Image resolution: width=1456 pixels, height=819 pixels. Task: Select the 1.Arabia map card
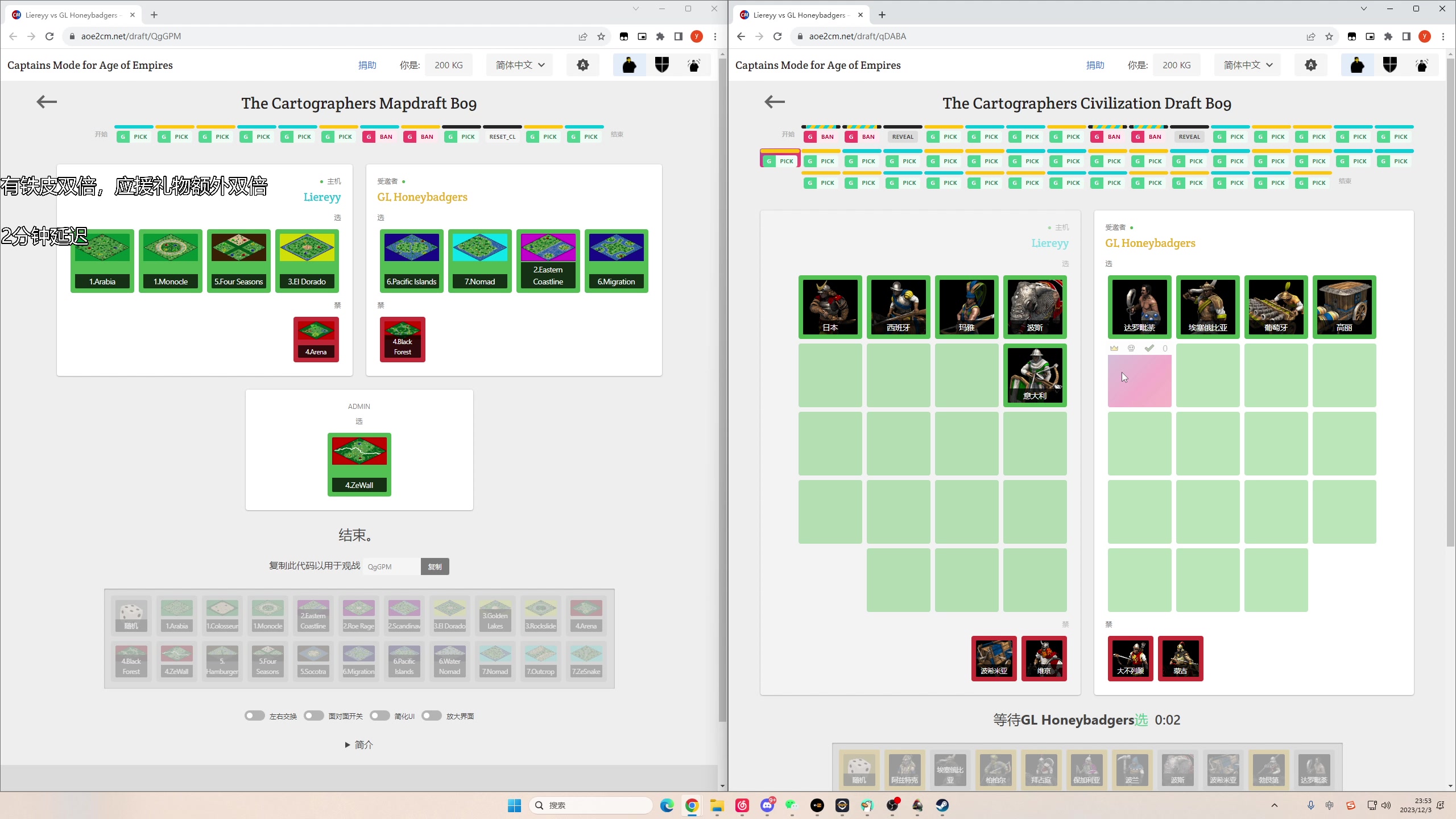(102, 261)
